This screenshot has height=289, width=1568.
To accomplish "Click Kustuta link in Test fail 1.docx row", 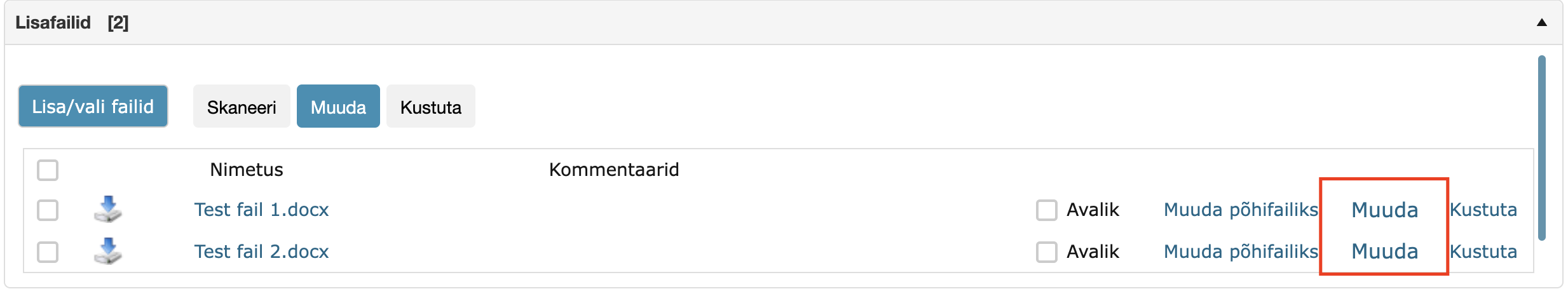I will 1483,210.
